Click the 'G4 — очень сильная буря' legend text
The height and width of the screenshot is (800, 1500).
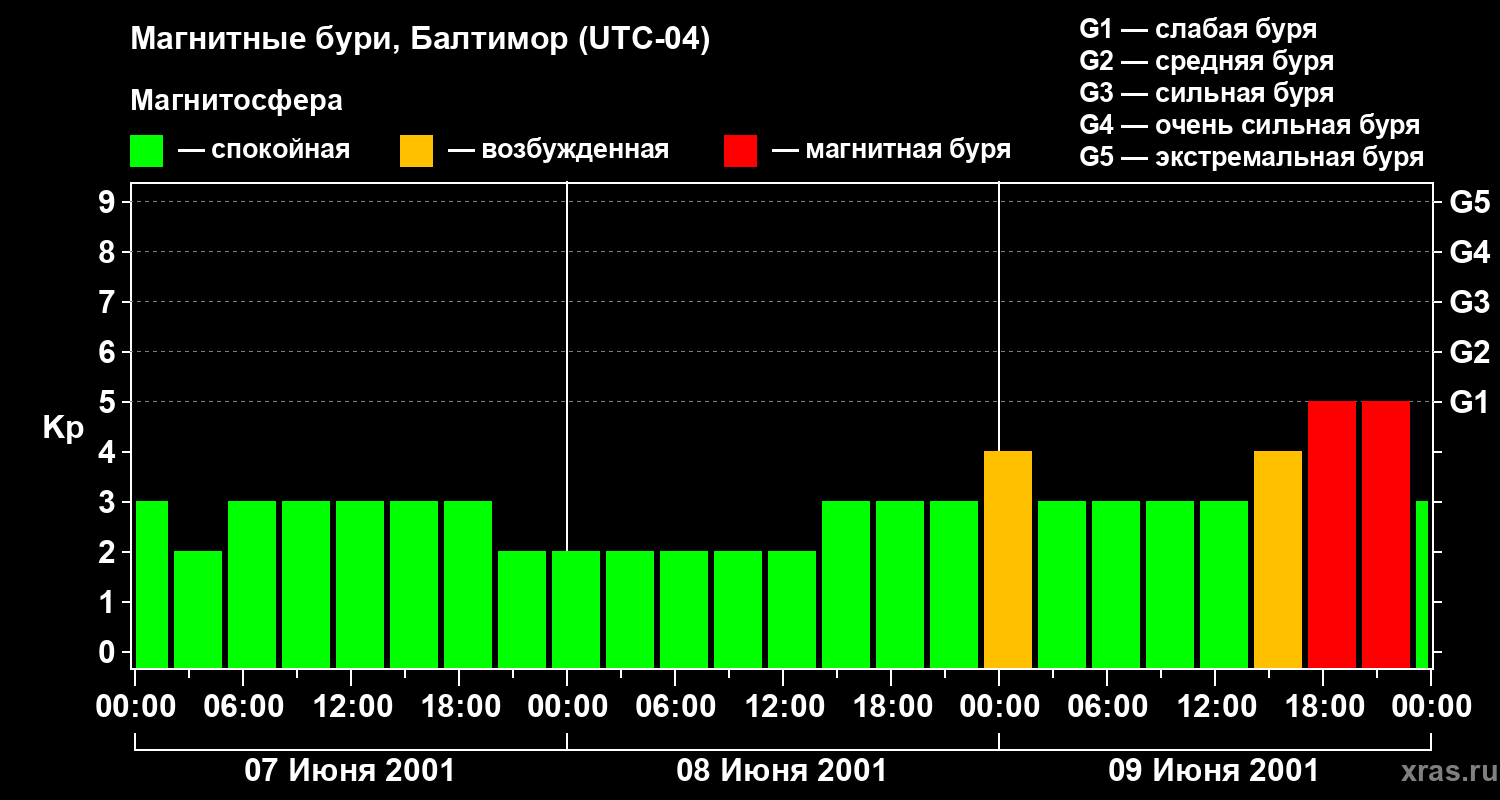coord(1249,125)
